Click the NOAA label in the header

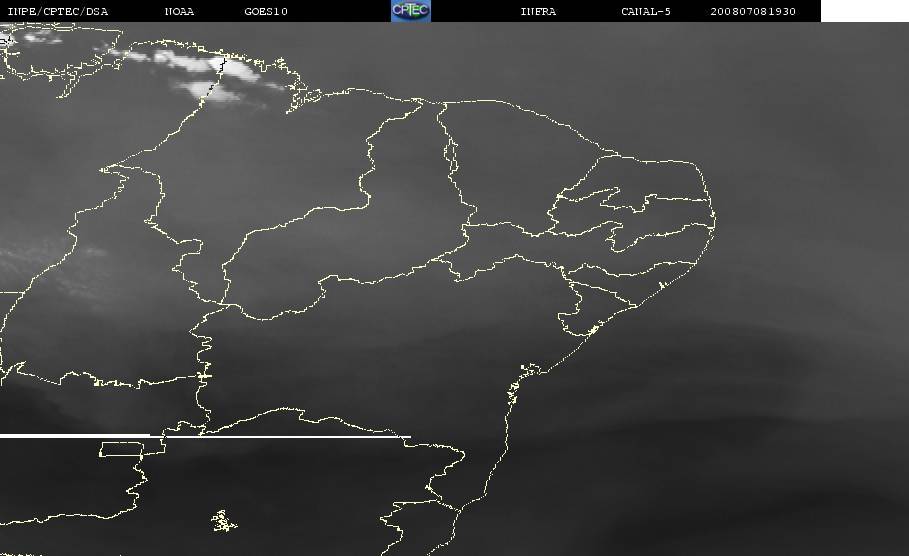pos(179,11)
